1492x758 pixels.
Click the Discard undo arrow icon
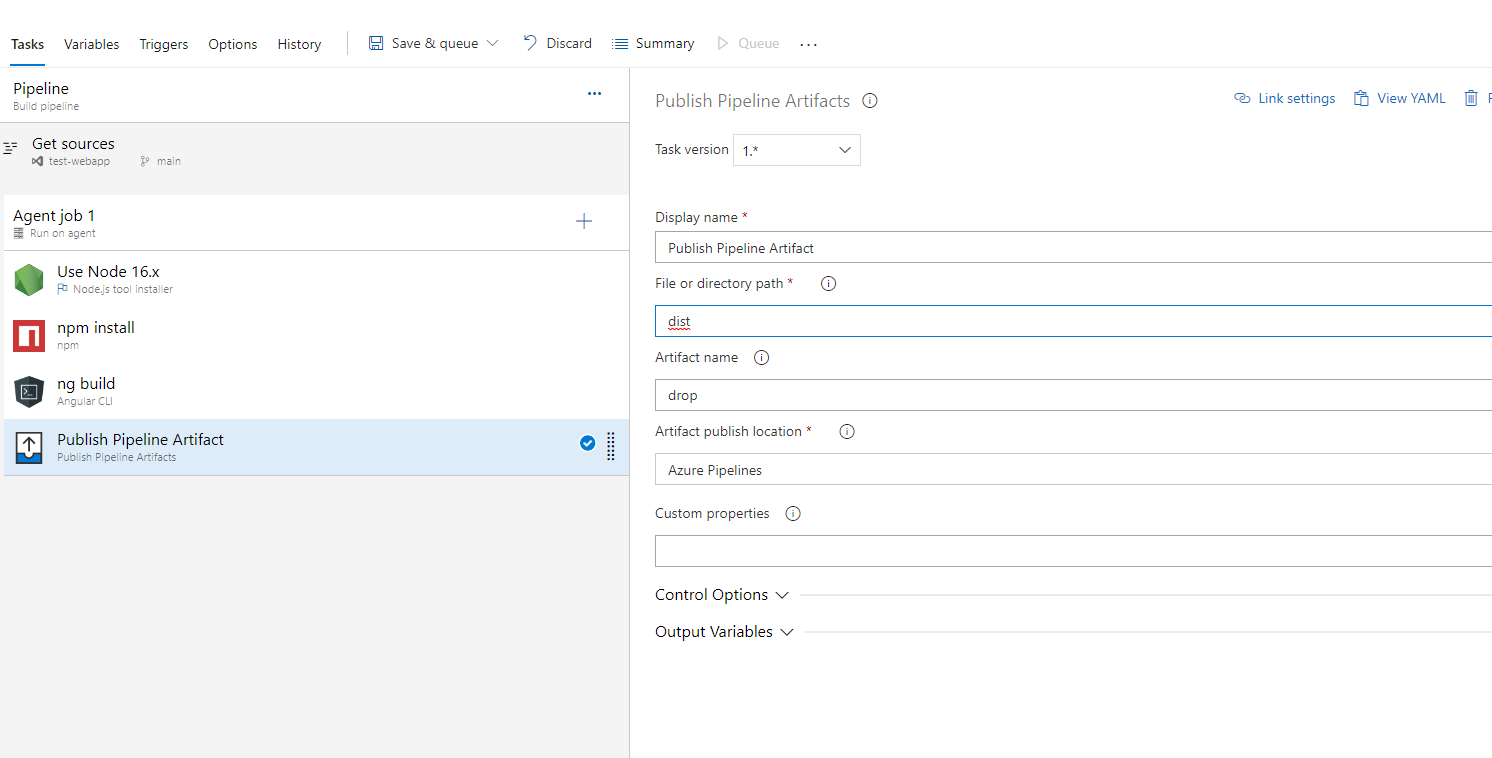(x=530, y=43)
